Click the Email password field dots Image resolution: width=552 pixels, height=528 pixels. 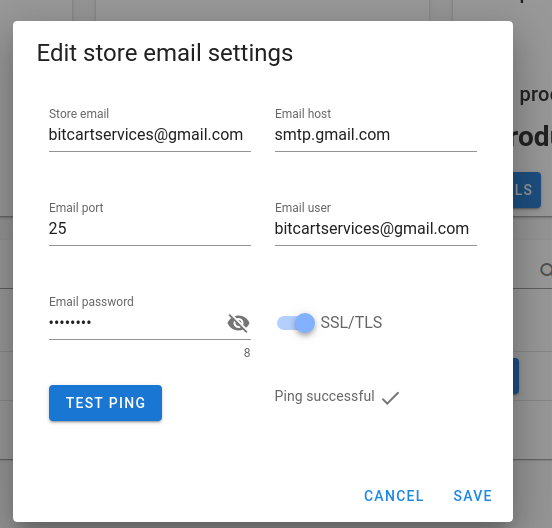pos(70,322)
